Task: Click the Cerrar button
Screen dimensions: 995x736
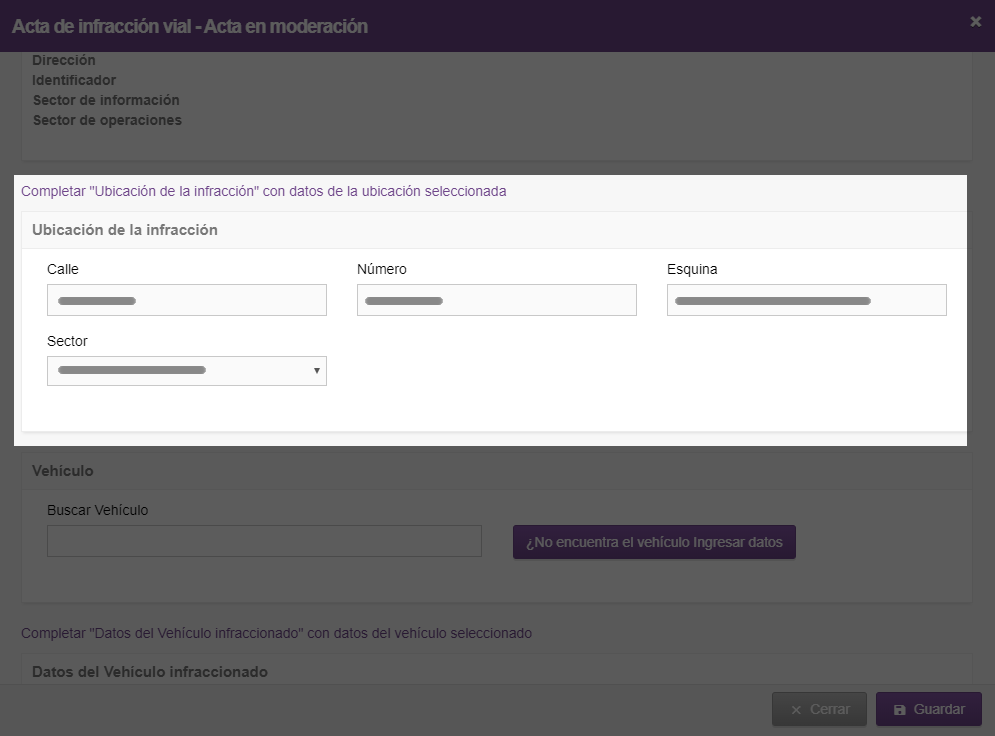Action: tap(819, 709)
